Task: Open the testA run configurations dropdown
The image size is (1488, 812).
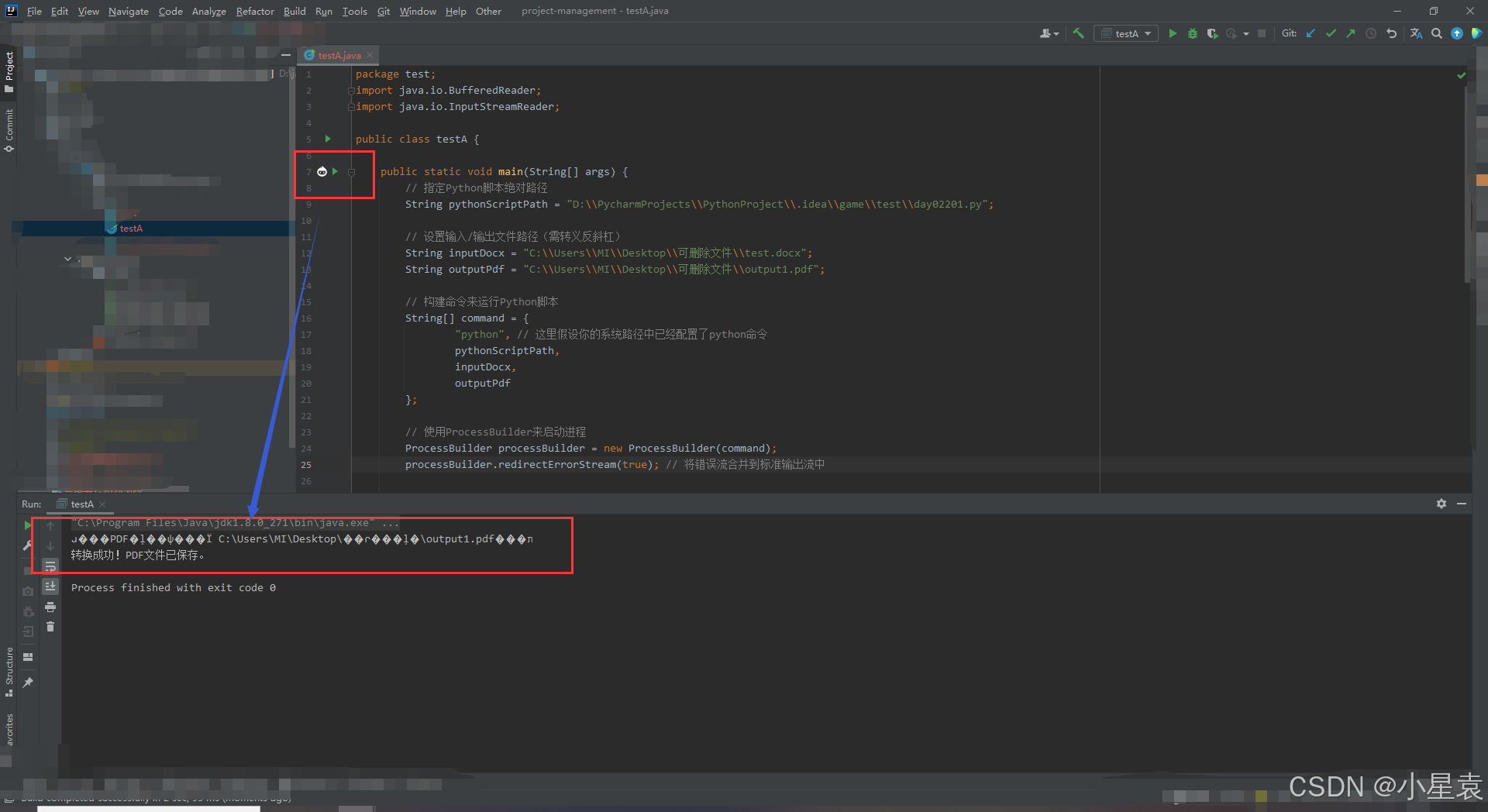Action: click(1125, 33)
